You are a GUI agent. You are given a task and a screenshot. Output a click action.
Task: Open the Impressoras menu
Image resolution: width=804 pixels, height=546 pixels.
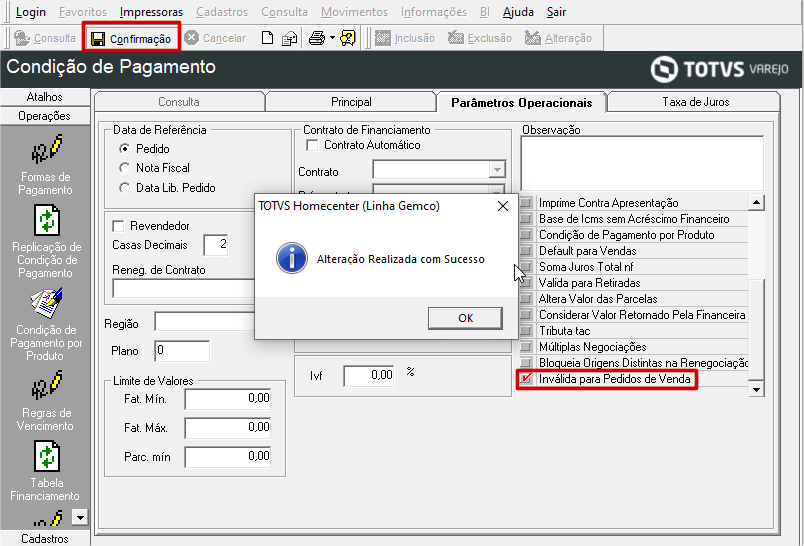151,12
